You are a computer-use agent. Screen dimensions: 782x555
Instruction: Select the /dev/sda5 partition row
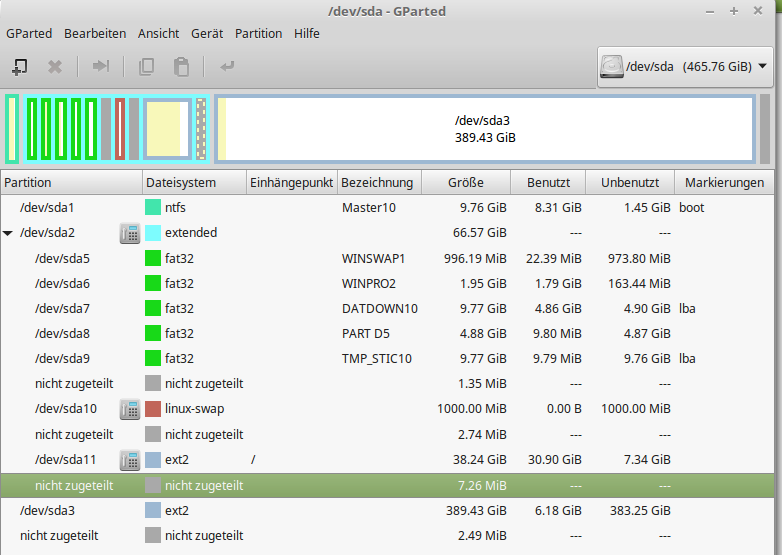point(387,258)
